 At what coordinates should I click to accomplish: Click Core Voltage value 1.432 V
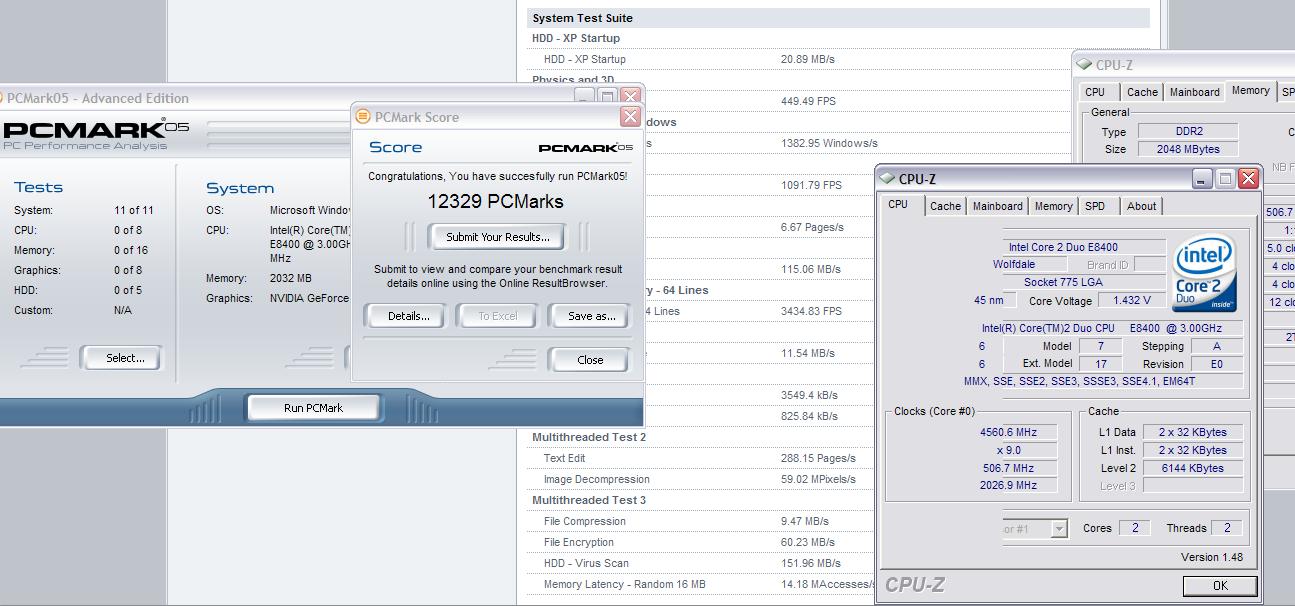[1131, 300]
